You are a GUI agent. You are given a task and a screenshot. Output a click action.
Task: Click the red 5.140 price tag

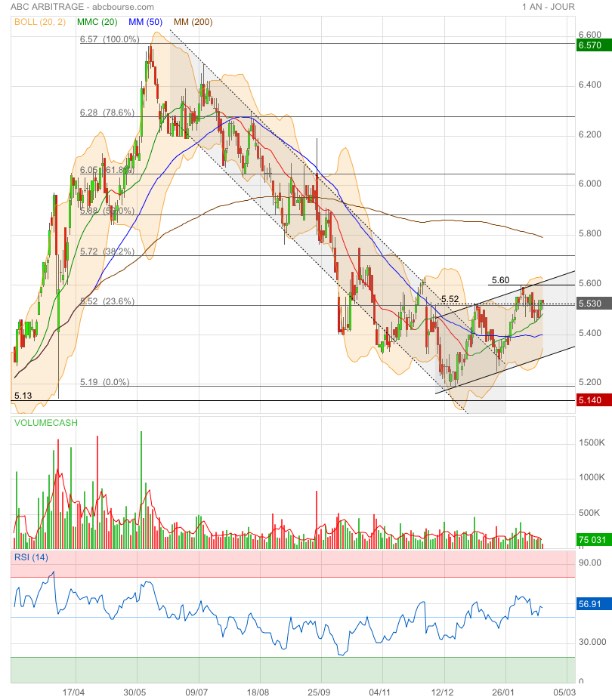(x=594, y=400)
